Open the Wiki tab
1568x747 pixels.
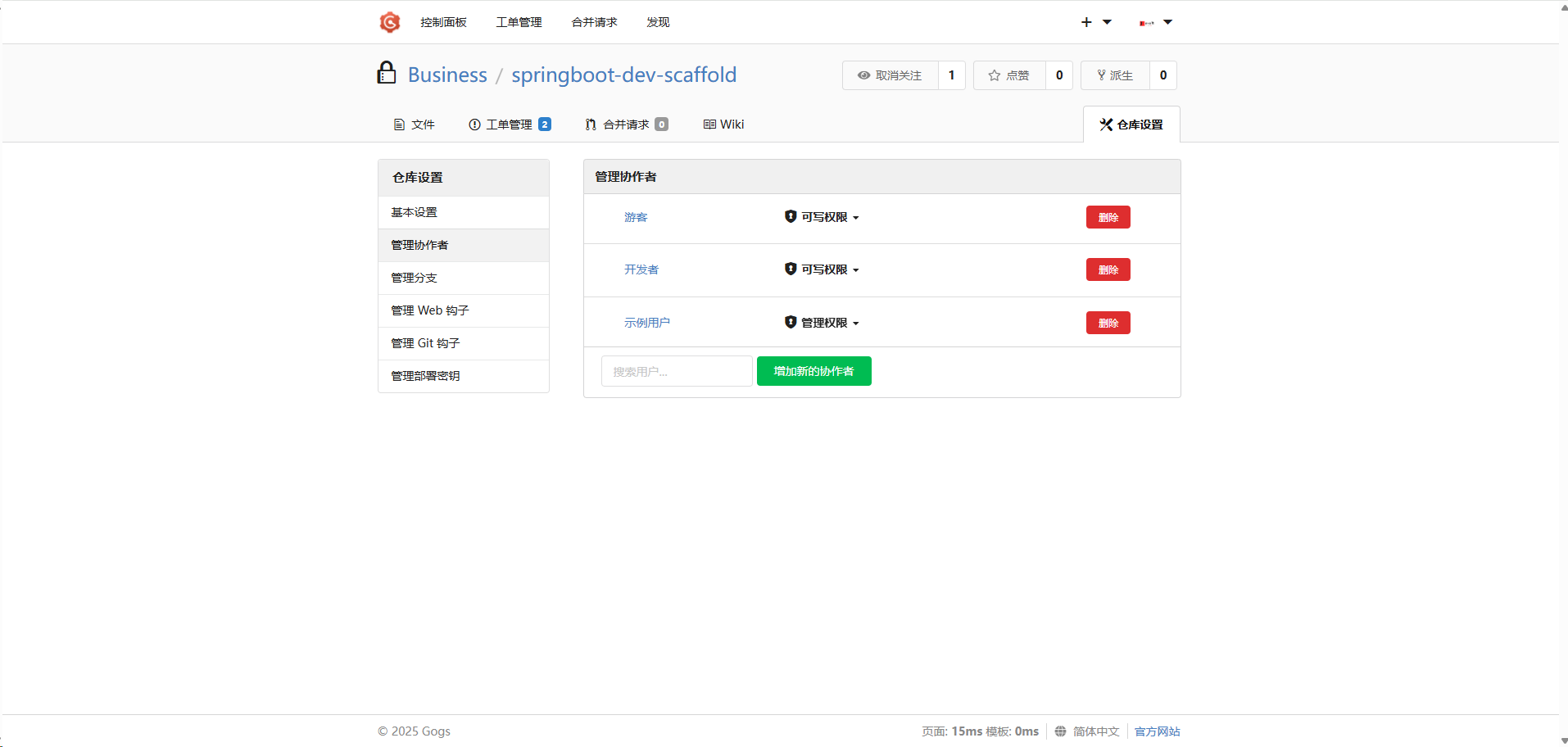[723, 124]
